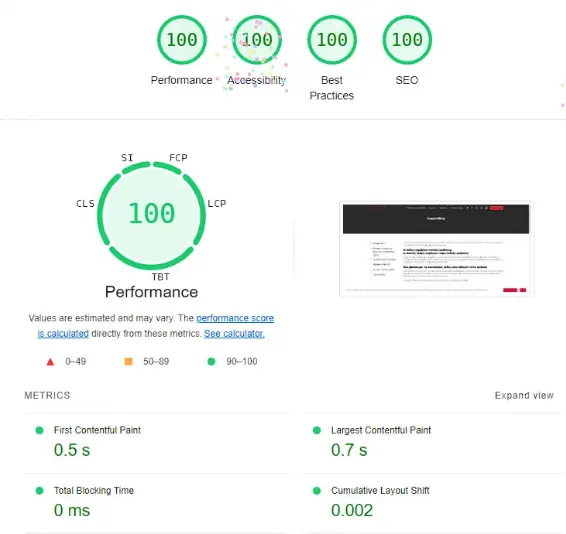Screen dimensions: 566x534
Task: Click Total Blocking Time metric label
Action: click(x=94, y=490)
